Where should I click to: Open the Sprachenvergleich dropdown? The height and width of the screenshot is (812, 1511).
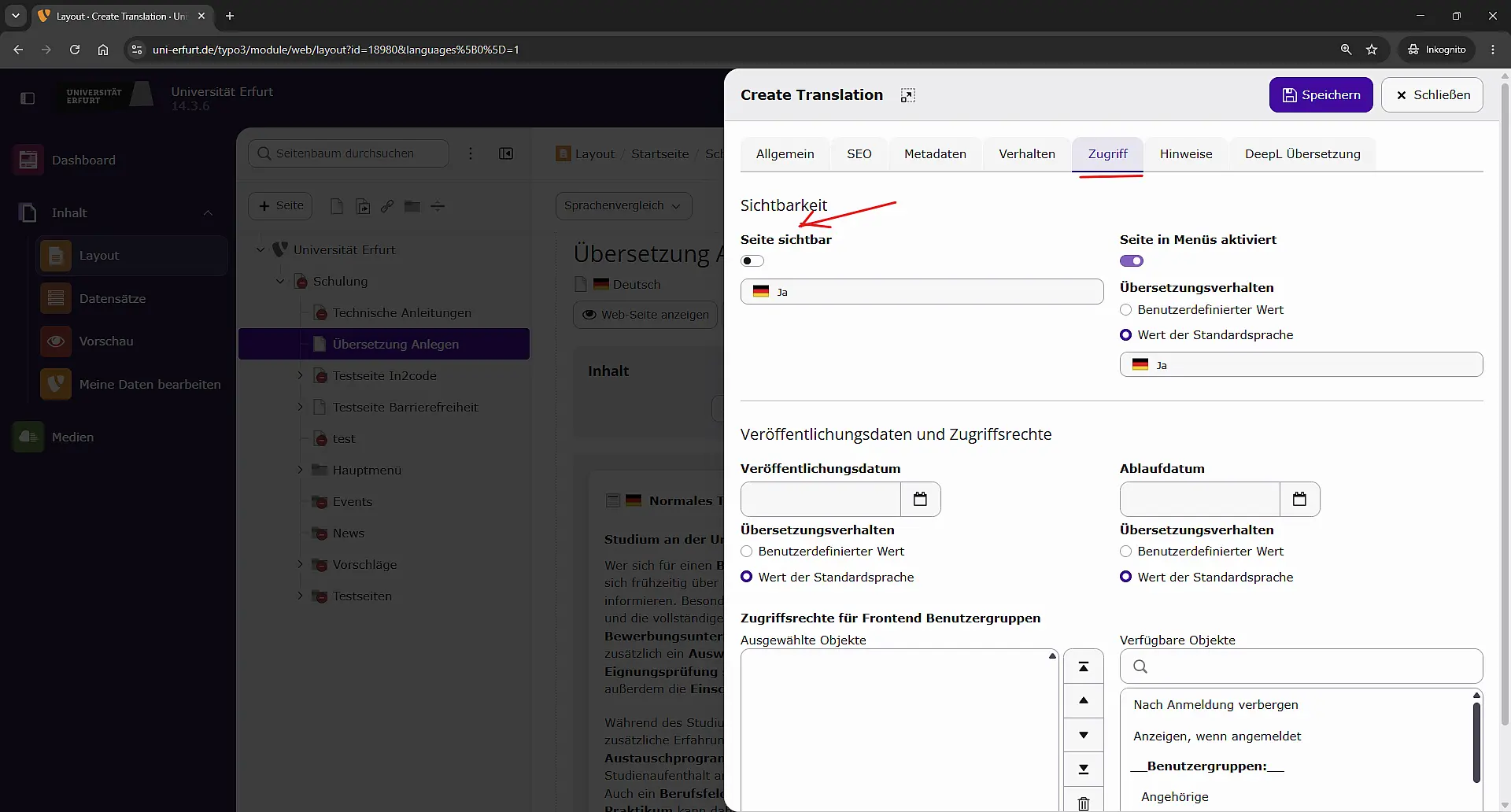pos(623,205)
